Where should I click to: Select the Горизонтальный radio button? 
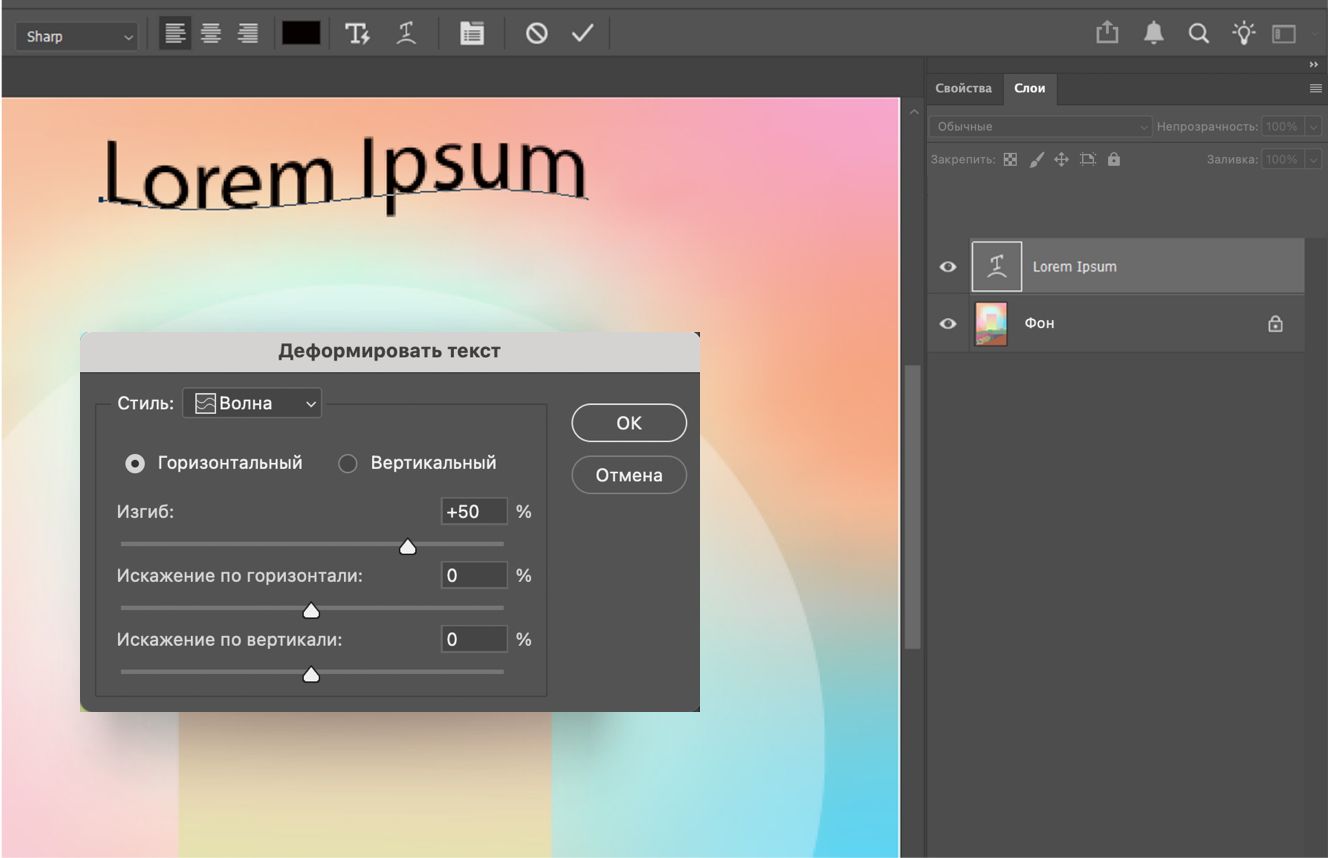135,464
